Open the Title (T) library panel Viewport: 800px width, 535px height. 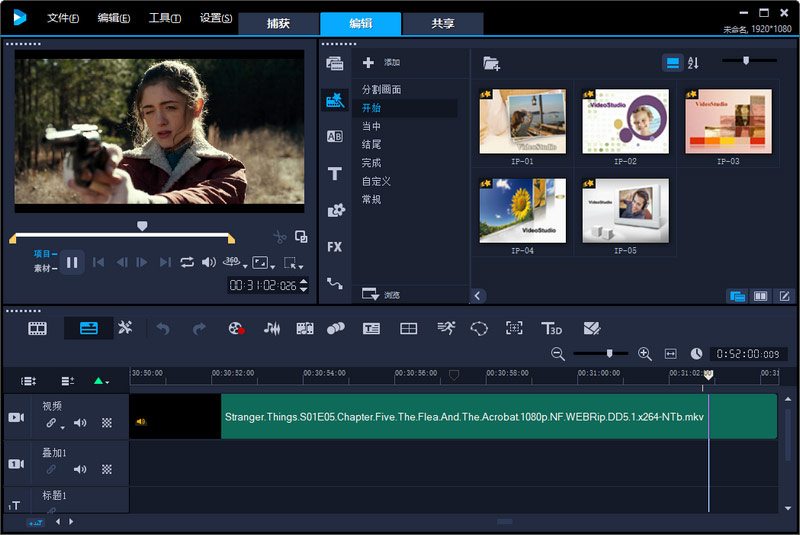pyautogui.click(x=335, y=173)
